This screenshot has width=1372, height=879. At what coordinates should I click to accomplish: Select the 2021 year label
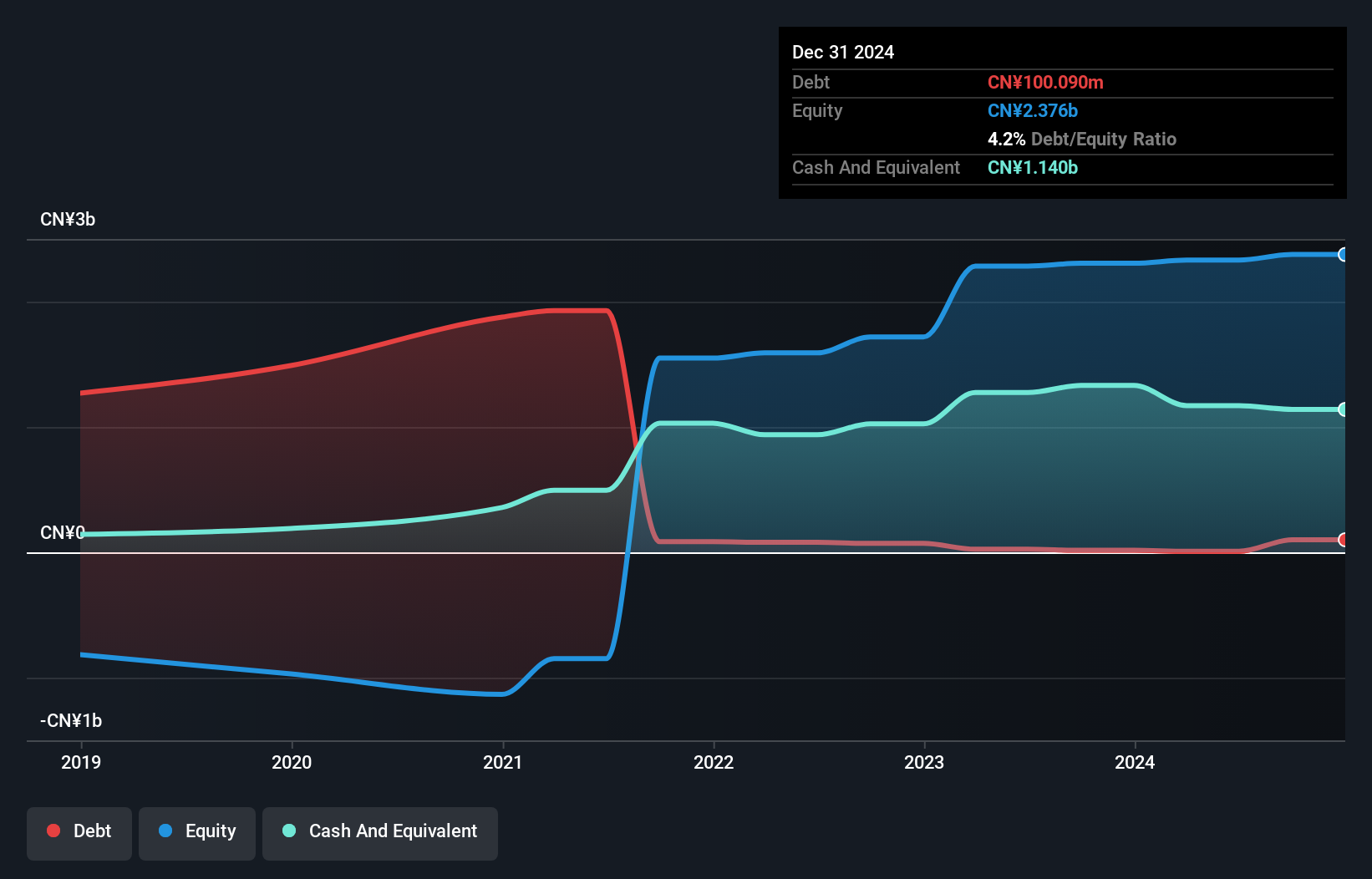pyautogui.click(x=503, y=762)
